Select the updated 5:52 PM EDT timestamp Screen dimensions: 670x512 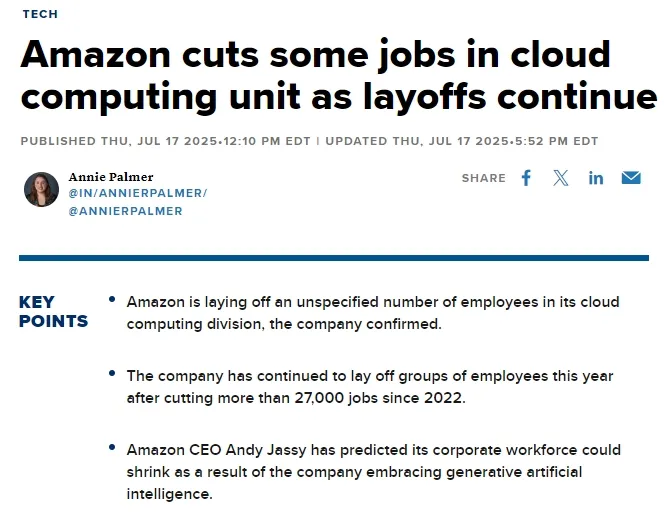tap(462, 141)
